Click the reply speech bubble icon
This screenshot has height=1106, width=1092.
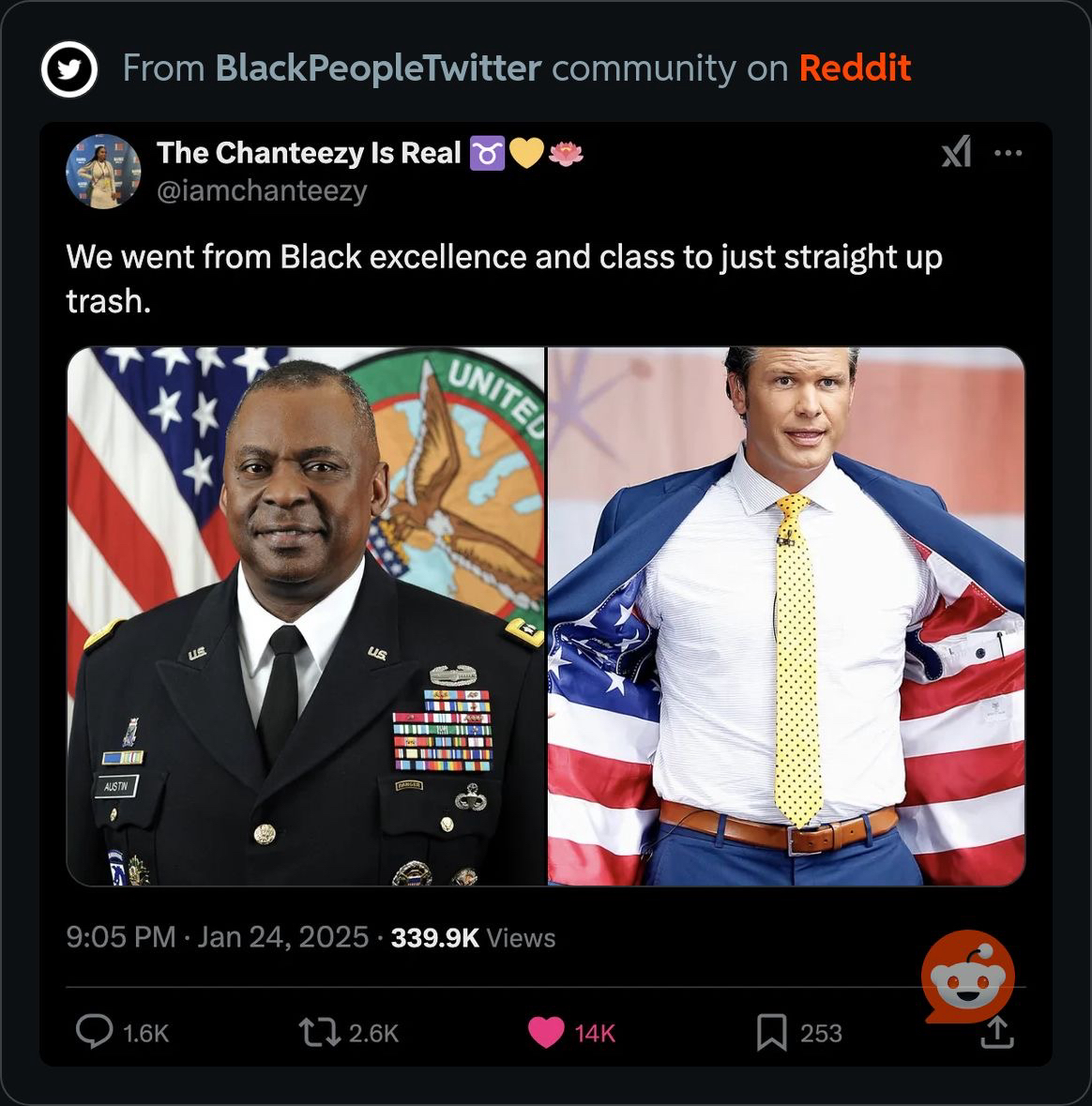[94, 1033]
